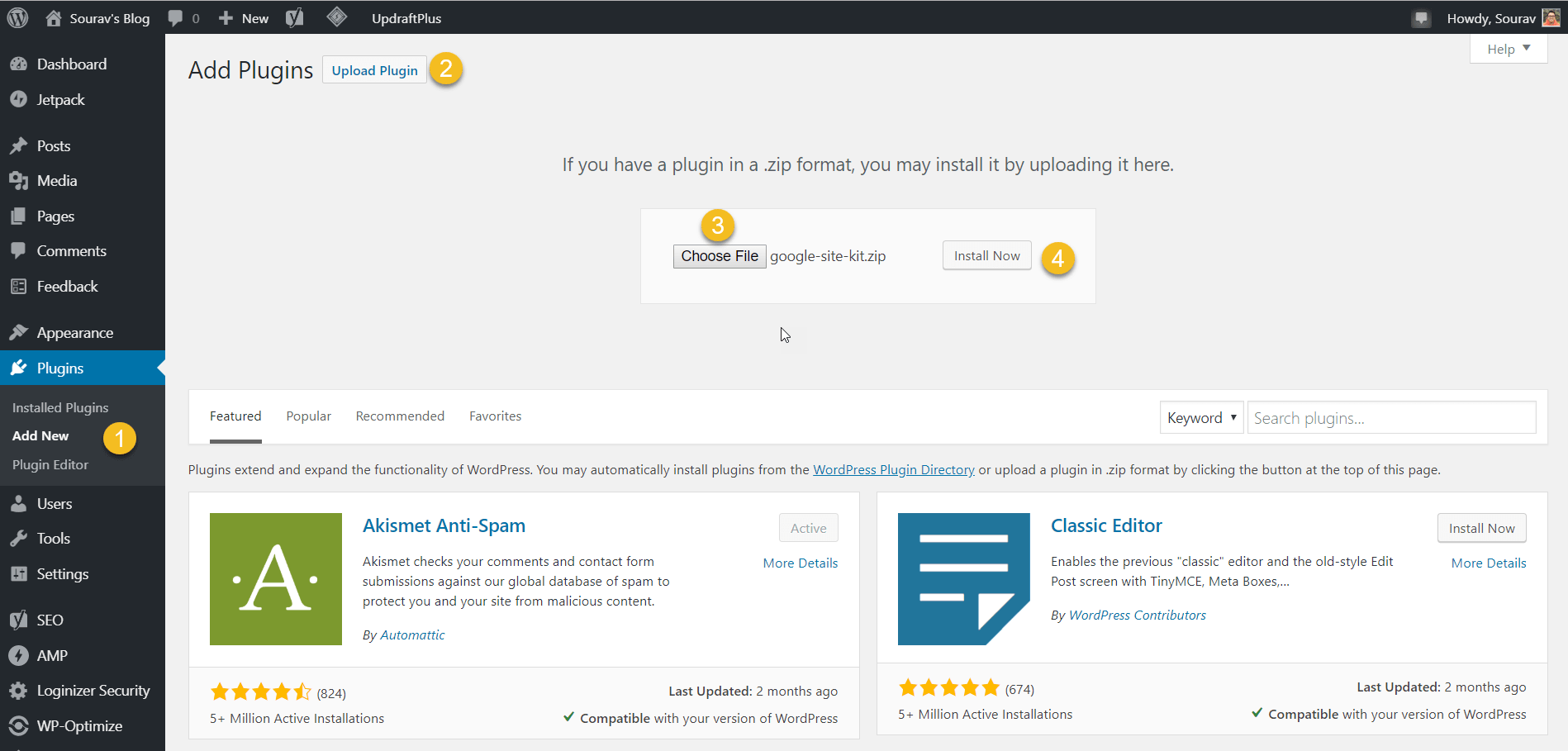Viewport: 1568px width, 751px height.
Task: Switch to the Favorites tab
Action: 496,416
